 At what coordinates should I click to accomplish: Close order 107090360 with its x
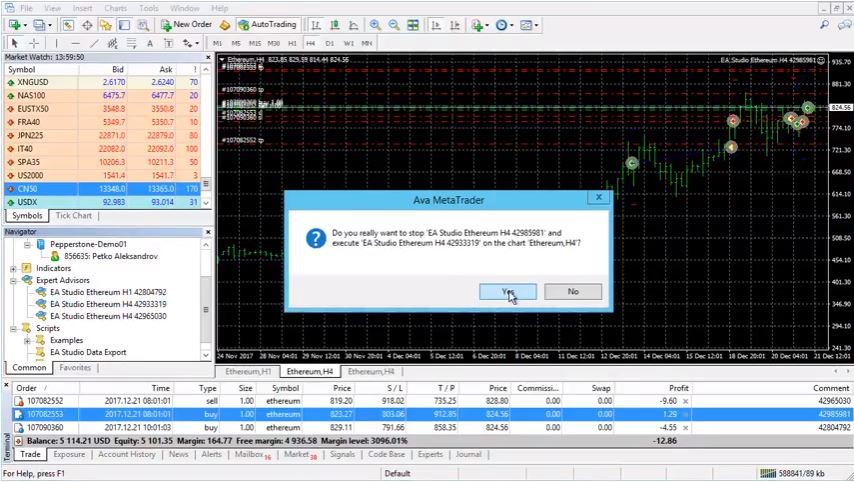coord(685,428)
